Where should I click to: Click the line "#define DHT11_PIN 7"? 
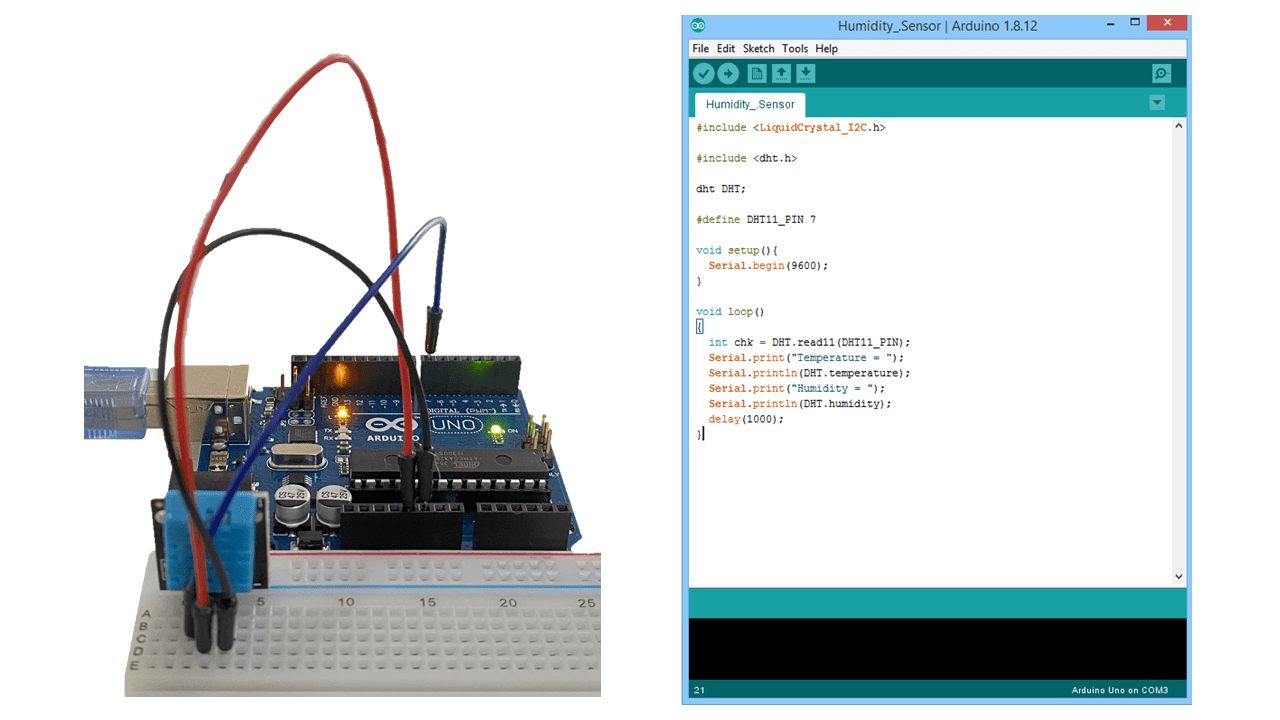pyautogui.click(x=756, y=219)
